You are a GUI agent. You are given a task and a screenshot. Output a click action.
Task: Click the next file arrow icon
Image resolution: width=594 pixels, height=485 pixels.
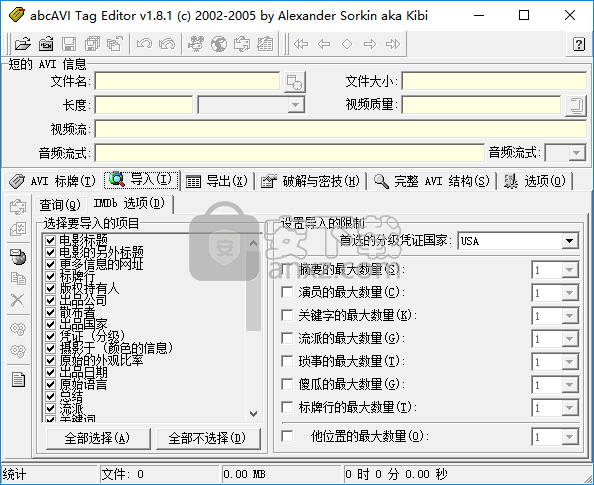coord(370,44)
